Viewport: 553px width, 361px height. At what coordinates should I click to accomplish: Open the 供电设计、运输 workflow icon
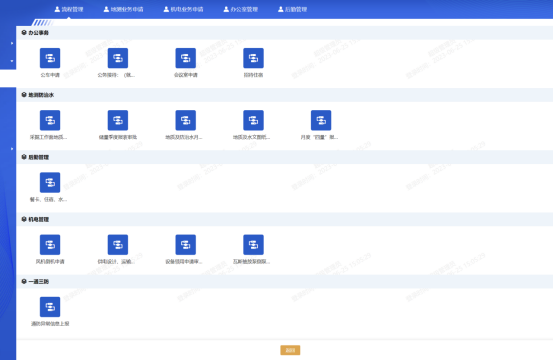point(117,245)
